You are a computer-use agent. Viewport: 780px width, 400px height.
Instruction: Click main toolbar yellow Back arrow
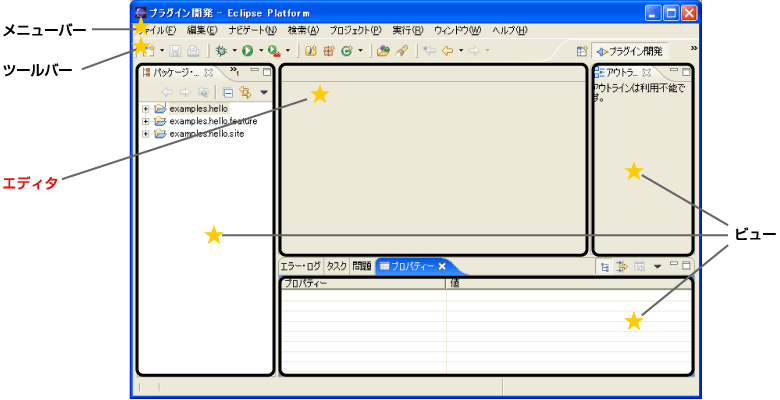click(448, 51)
